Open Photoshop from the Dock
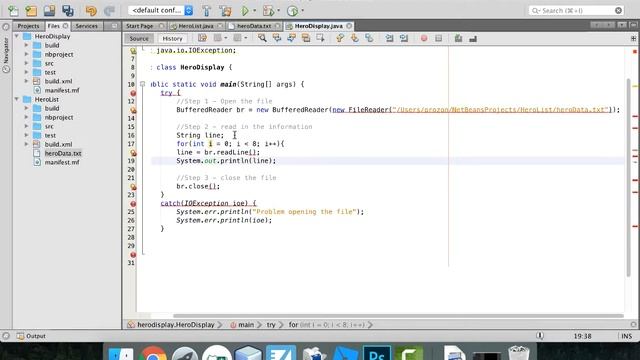640x360 pixels. (376, 353)
